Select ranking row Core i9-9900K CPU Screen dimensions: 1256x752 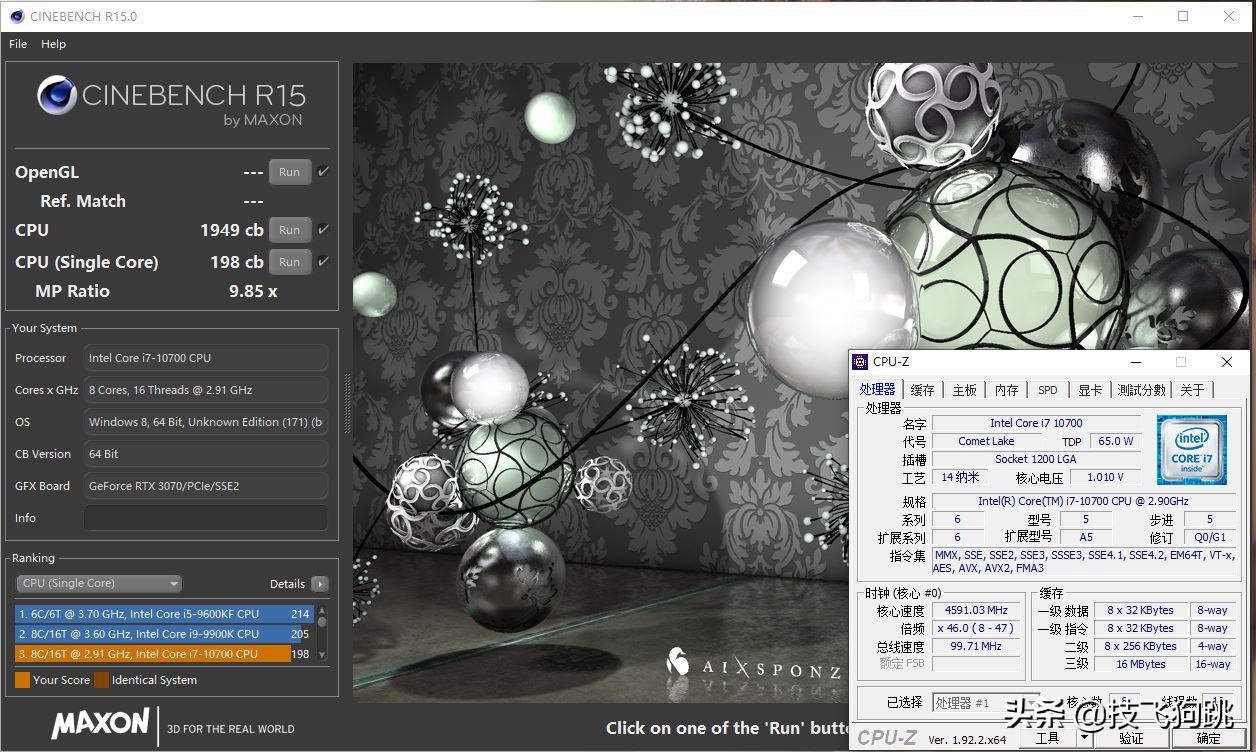tap(165, 634)
